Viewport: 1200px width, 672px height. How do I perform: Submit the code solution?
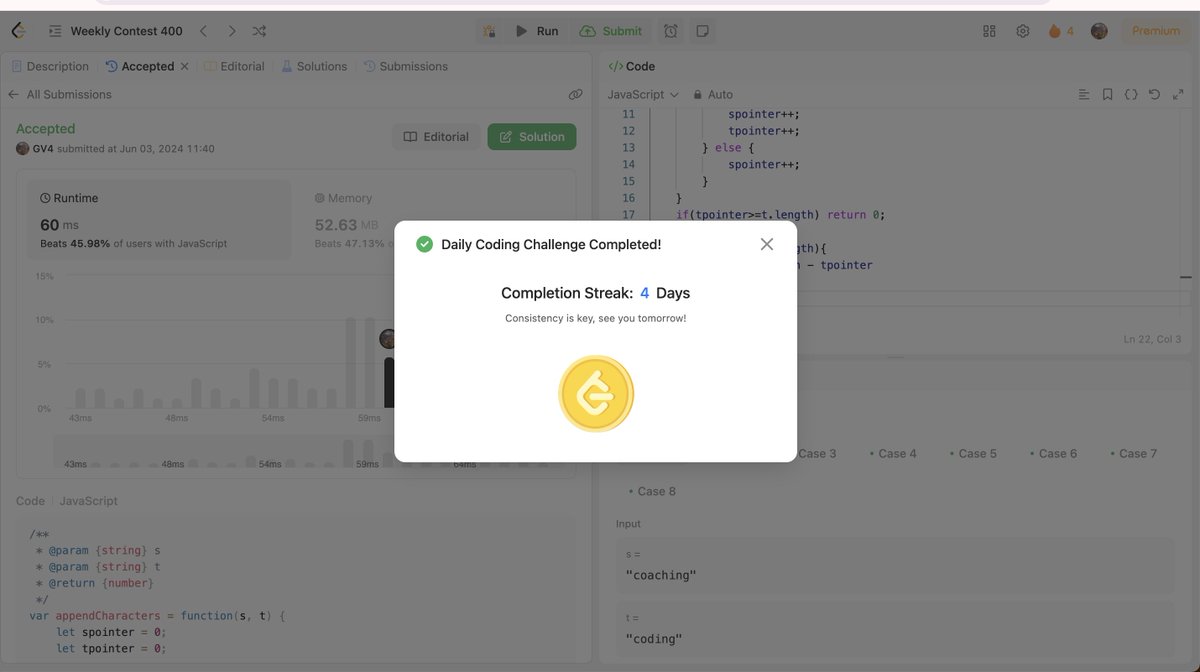(611, 30)
